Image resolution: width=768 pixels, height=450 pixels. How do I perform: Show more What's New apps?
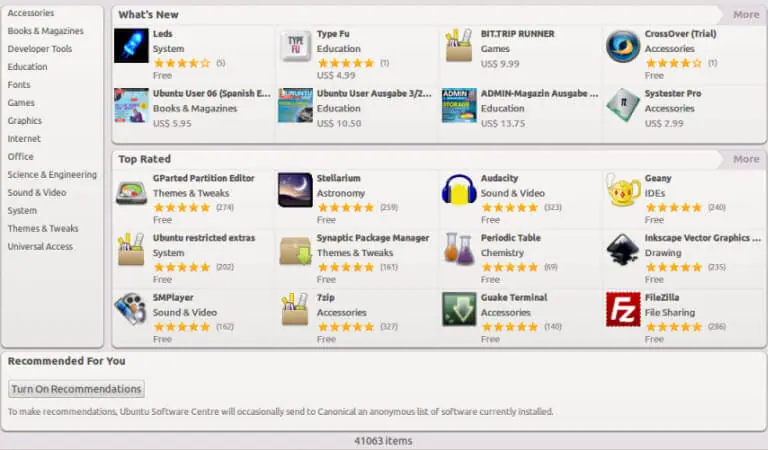pos(745,15)
